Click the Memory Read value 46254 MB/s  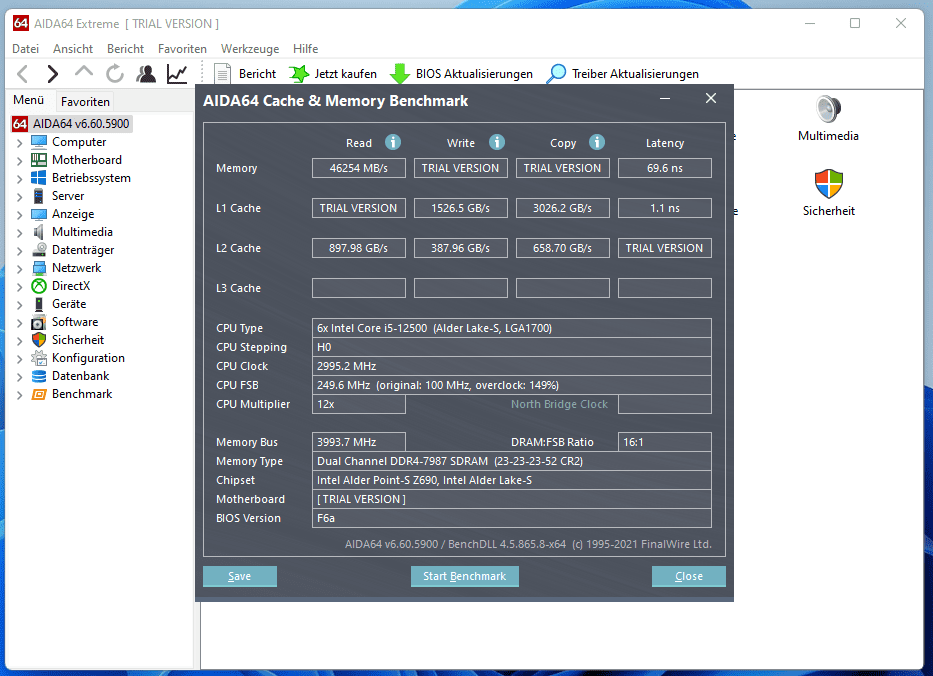[359, 168]
